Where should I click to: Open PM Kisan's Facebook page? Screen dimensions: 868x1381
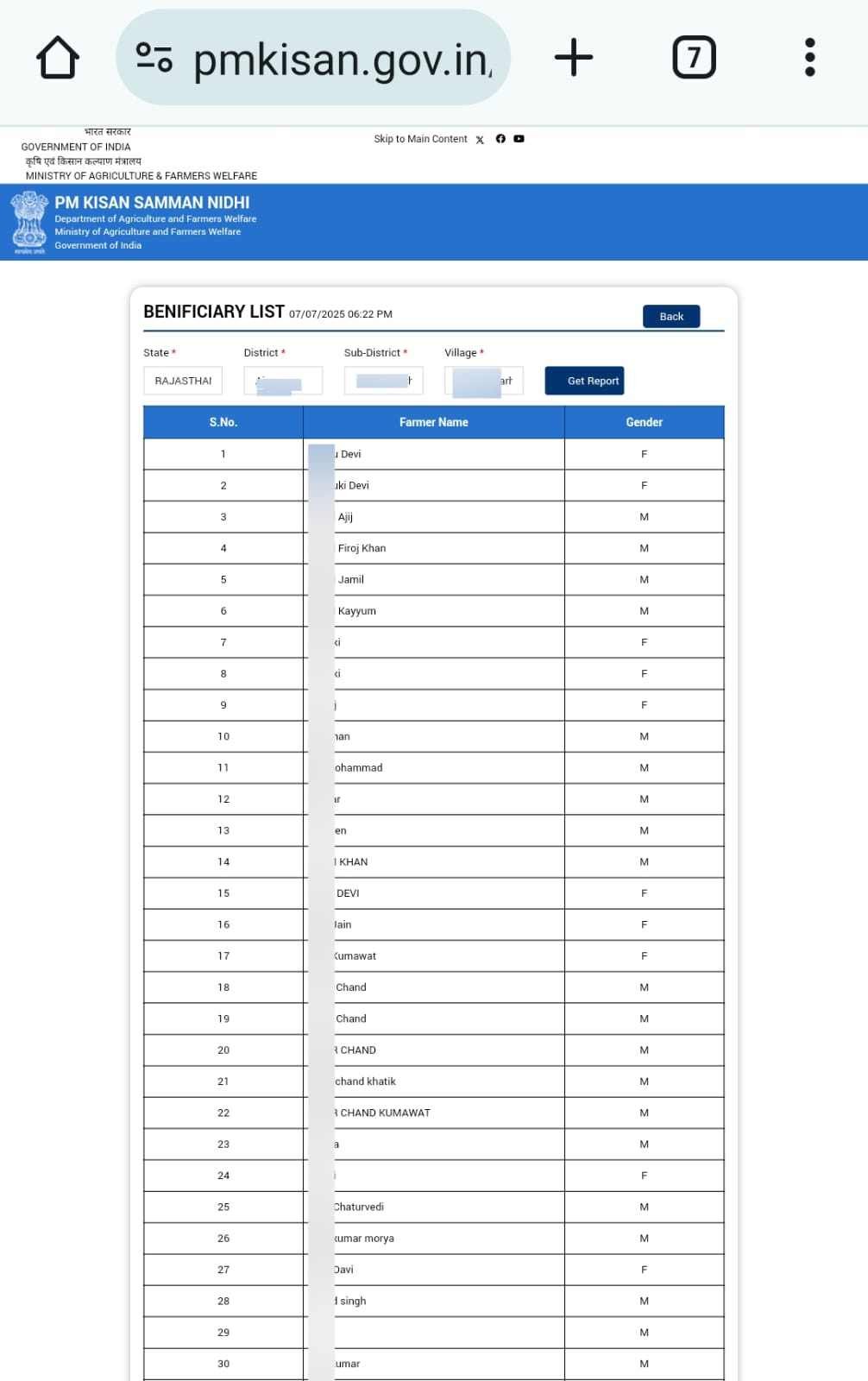coord(500,138)
